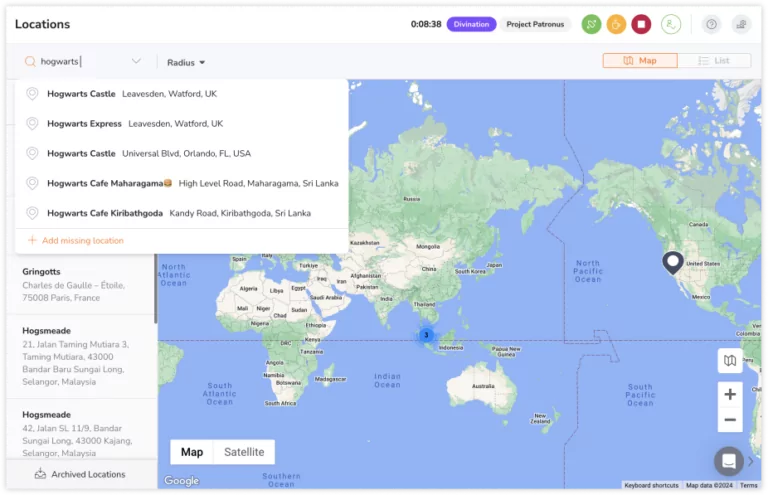
Task: Click the Divination purple tag
Action: (x=471, y=24)
